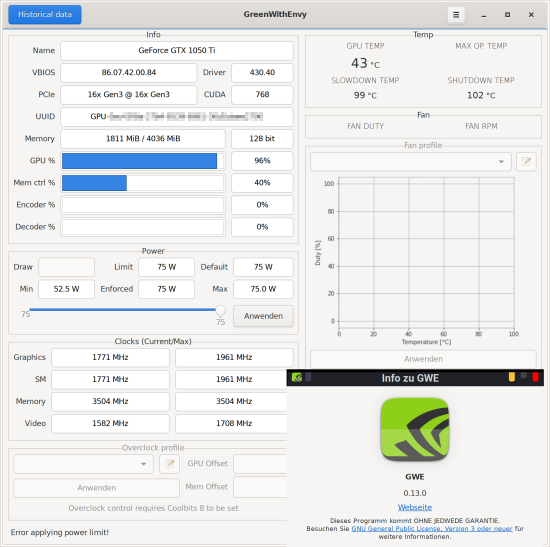Apply the fan profile with Anwenden
550x547 pixels.
423,359
